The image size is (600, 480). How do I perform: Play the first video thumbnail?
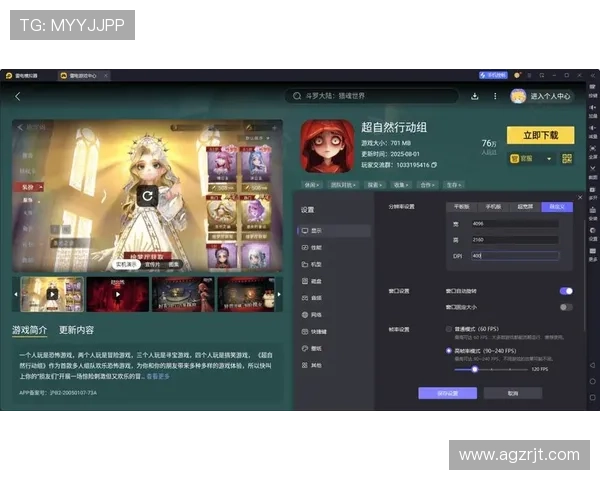(x=52, y=294)
